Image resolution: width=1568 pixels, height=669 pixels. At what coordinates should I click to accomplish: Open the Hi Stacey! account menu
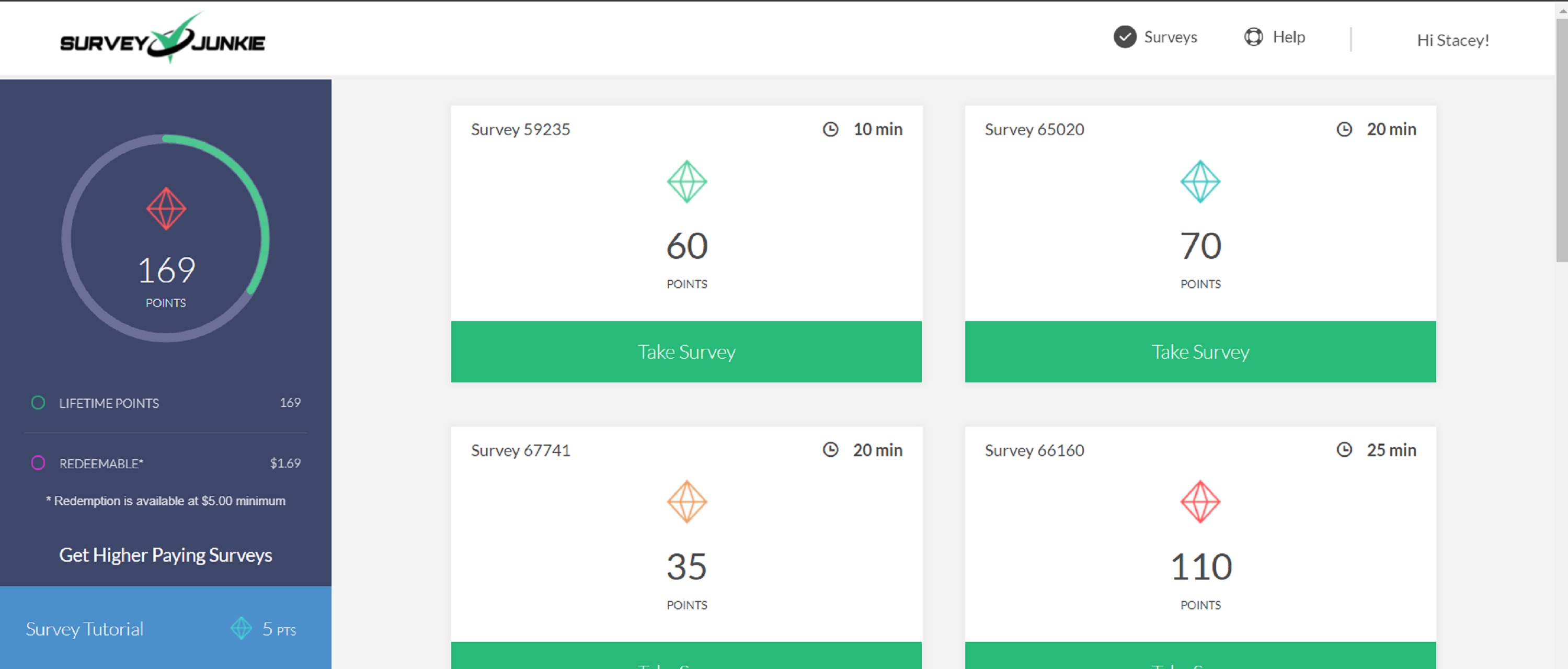point(1453,40)
